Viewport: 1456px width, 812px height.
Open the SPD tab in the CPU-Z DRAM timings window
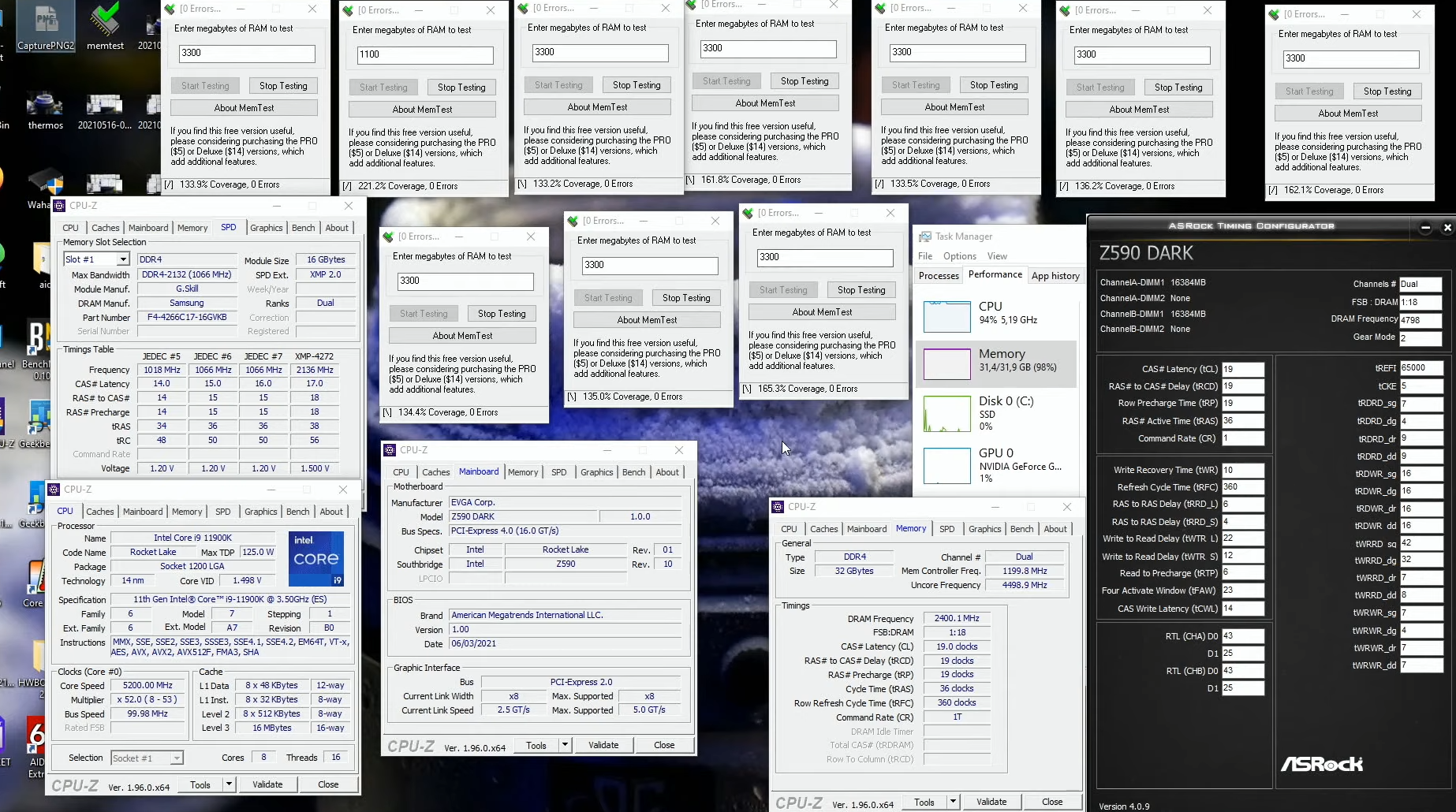(947, 529)
